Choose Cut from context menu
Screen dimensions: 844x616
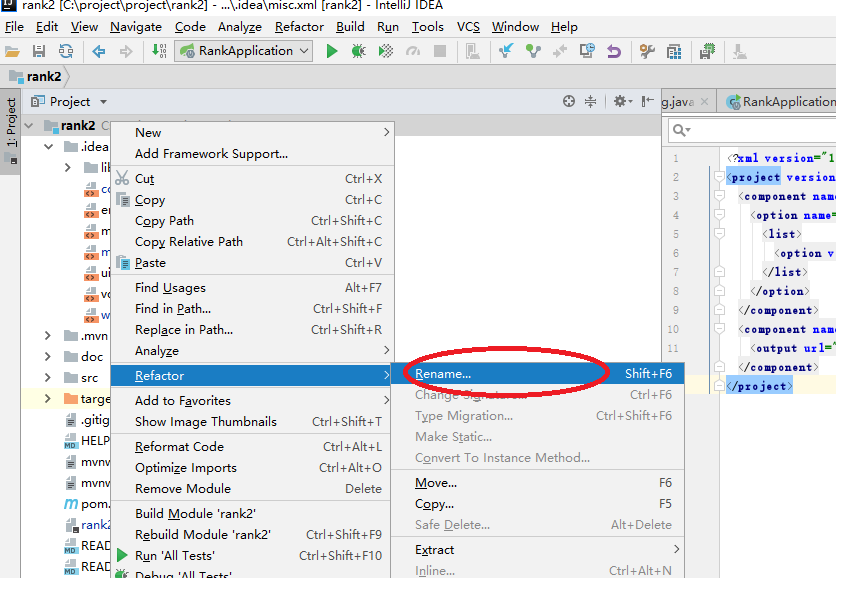pos(252,179)
